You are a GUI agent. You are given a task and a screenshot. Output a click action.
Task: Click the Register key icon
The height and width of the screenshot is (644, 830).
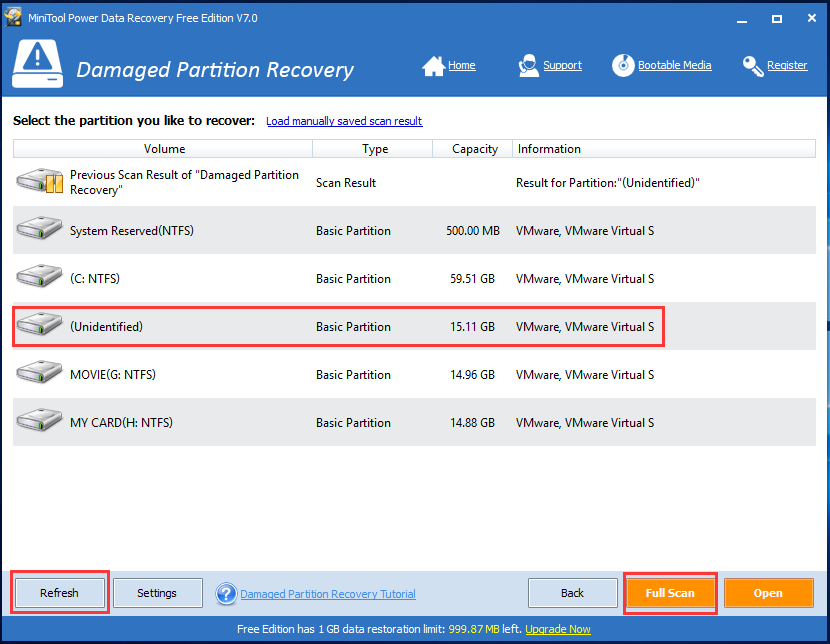(x=753, y=66)
